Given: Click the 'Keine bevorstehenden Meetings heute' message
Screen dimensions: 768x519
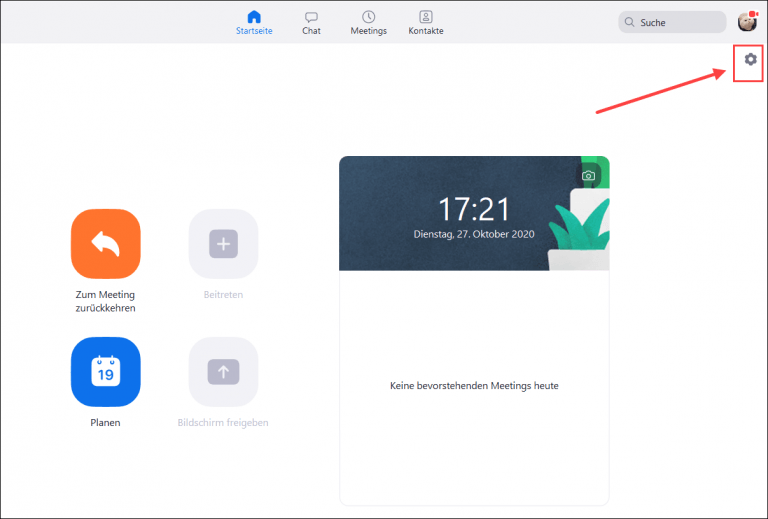Looking at the screenshot, I should [474, 385].
